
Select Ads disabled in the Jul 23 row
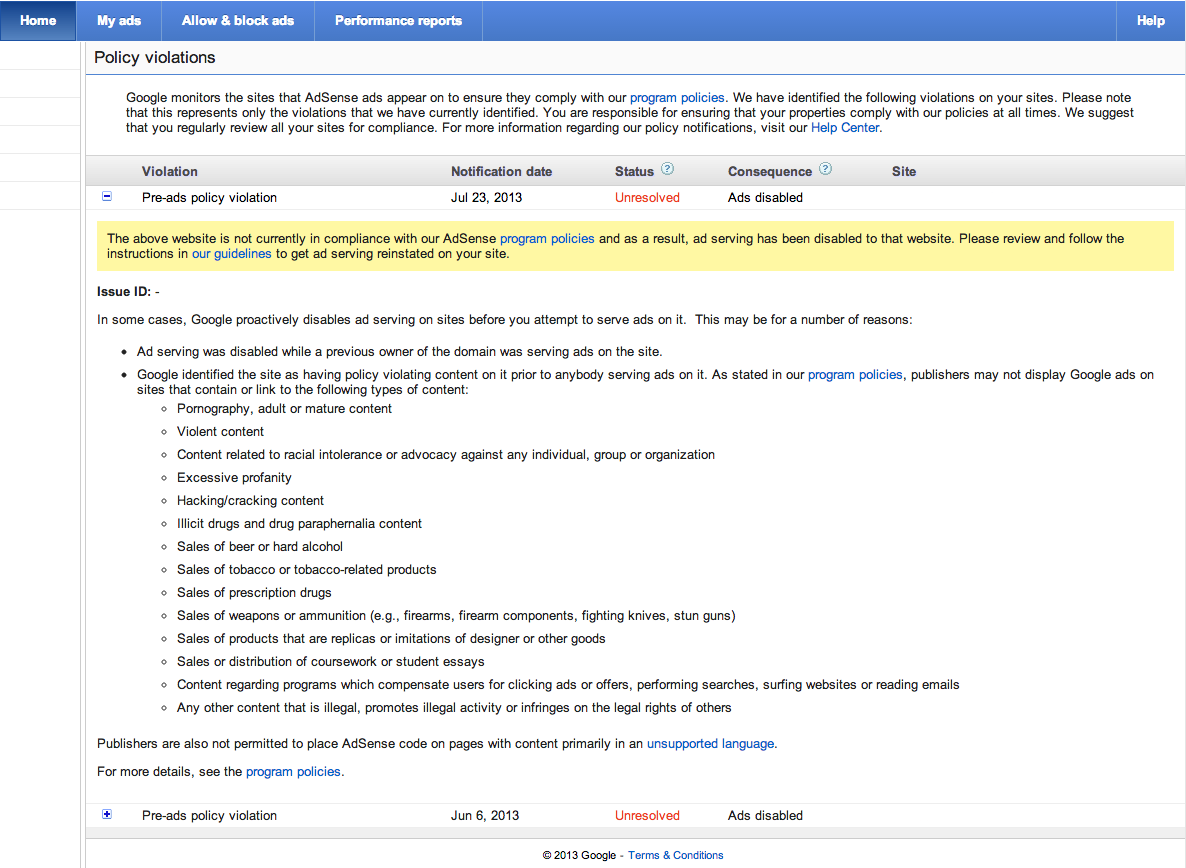pos(765,197)
